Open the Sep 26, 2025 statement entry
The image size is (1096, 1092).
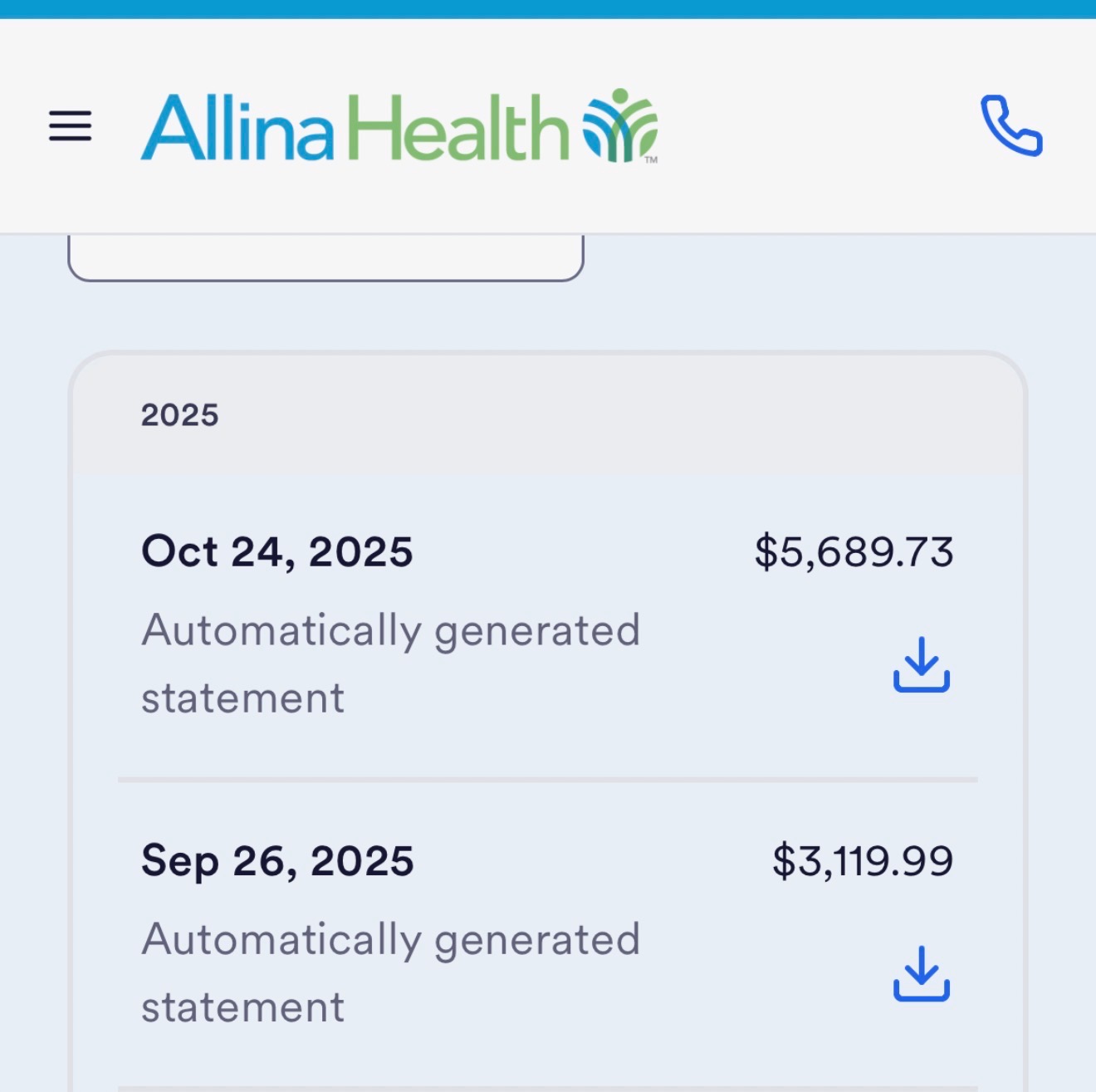click(x=277, y=860)
